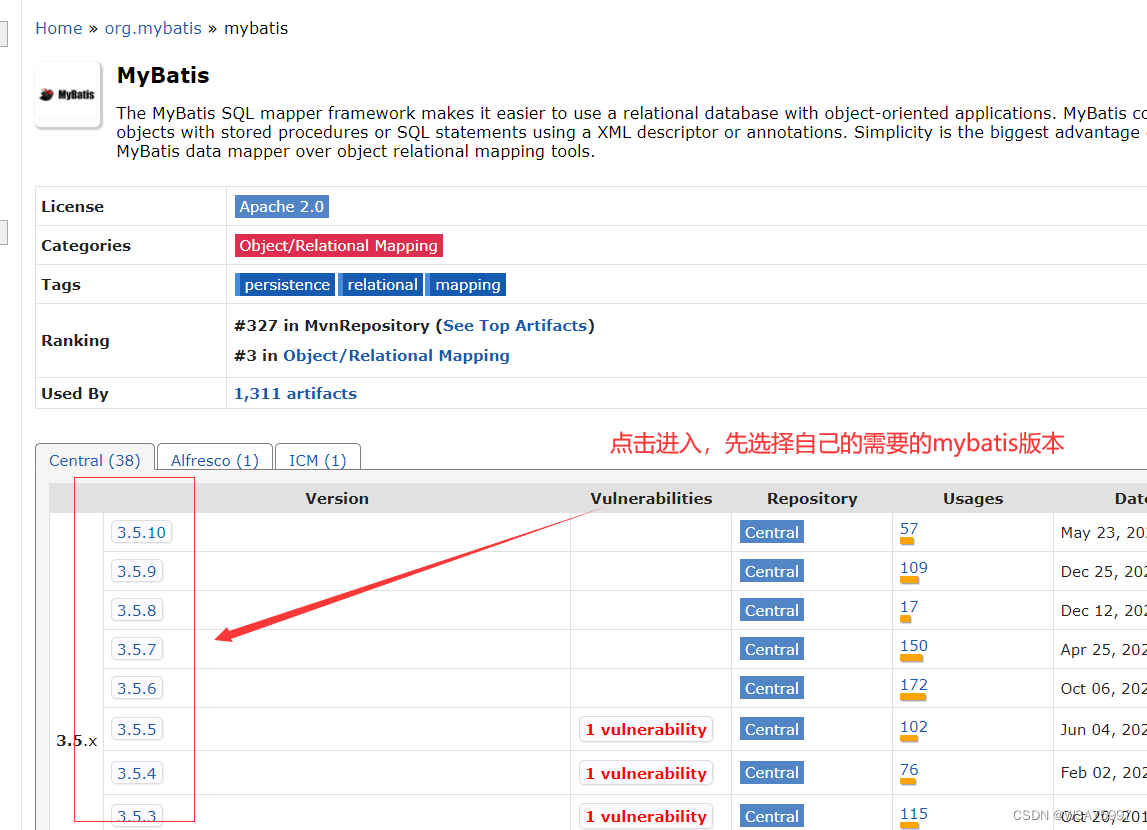Click the Vulnerabilities column header
Screen dimensions: 1147x830
651,499
